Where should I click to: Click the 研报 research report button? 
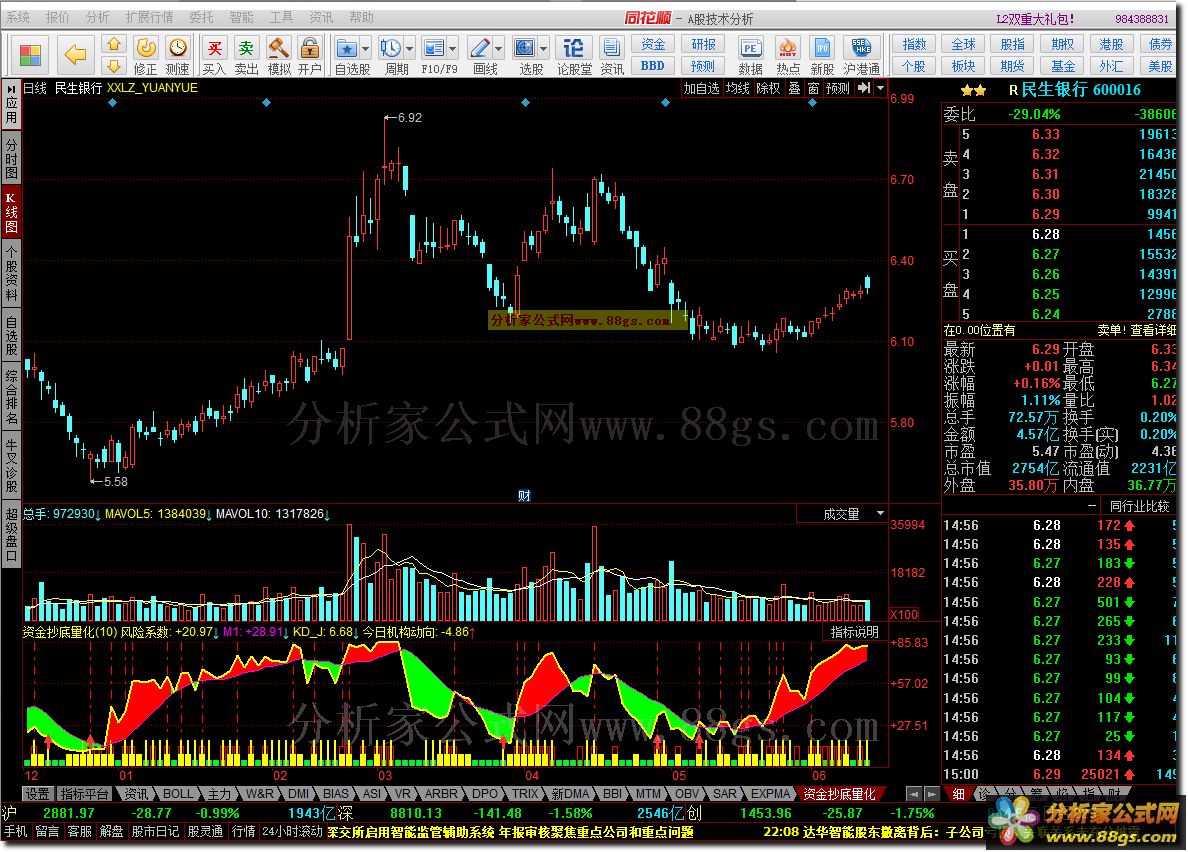click(x=703, y=44)
